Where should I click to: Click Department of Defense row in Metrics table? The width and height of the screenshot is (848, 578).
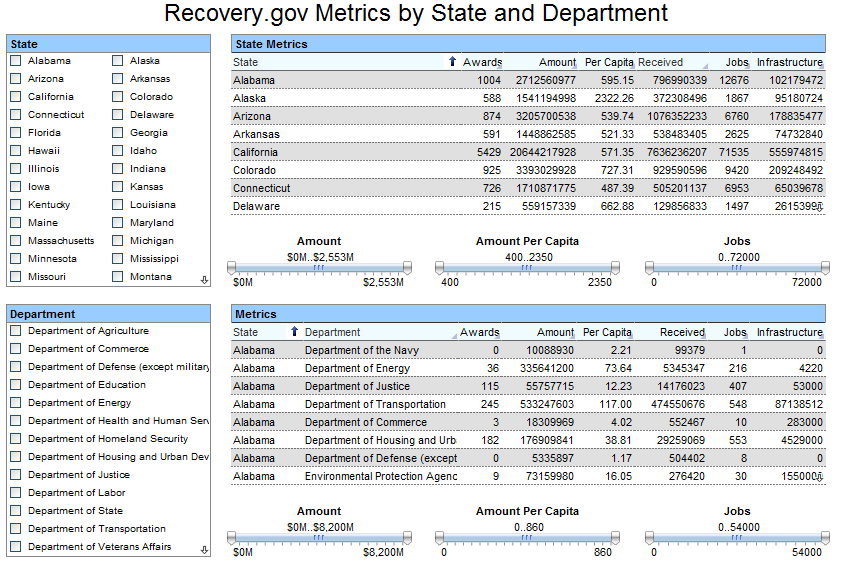pyautogui.click(x=528, y=459)
